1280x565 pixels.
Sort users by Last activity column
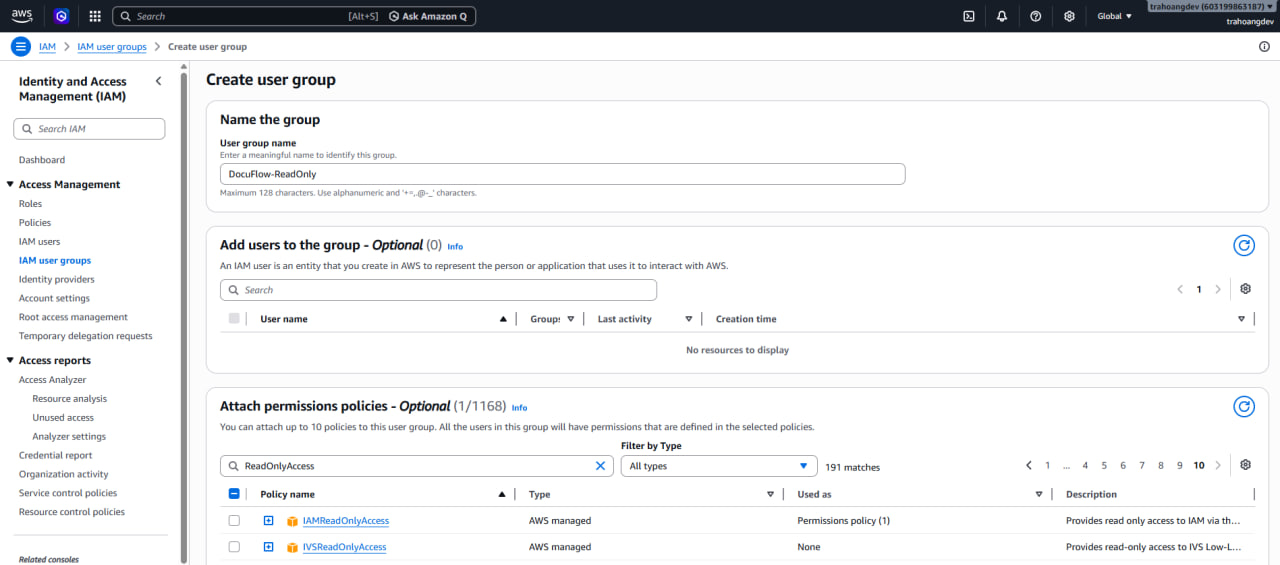point(688,319)
